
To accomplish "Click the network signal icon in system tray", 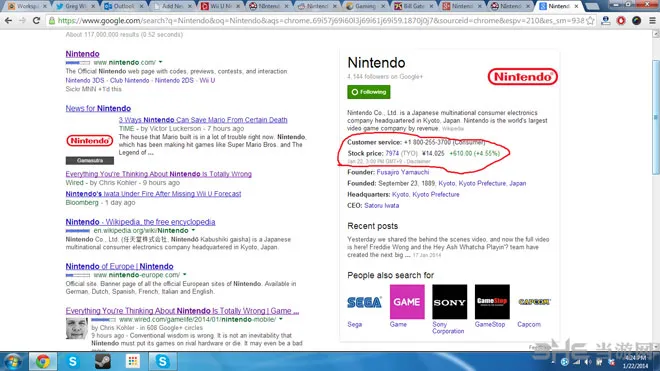I will click(576, 362).
